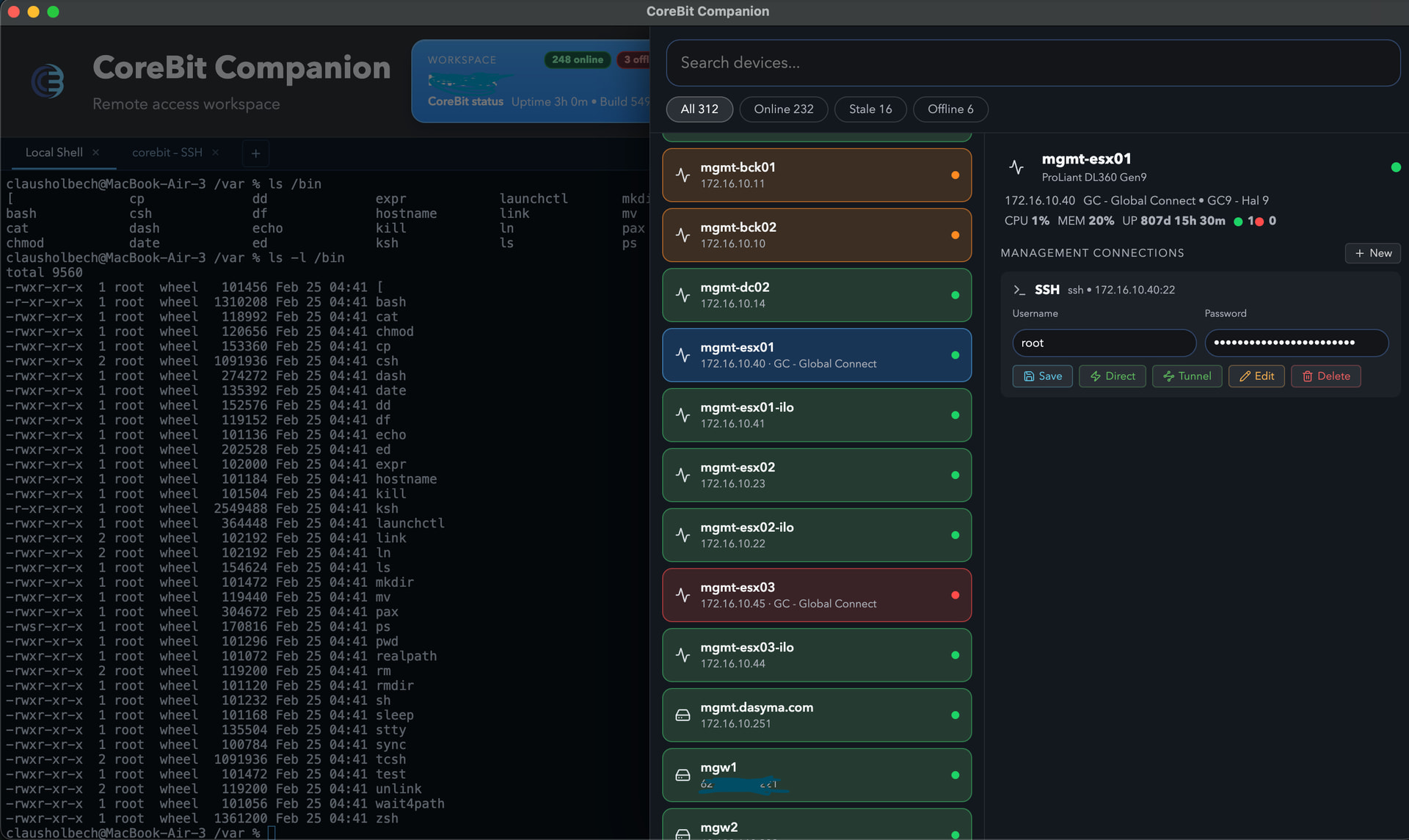Click activity icon in mgmt-esx01 detail header
The image size is (1409, 840).
point(1016,167)
